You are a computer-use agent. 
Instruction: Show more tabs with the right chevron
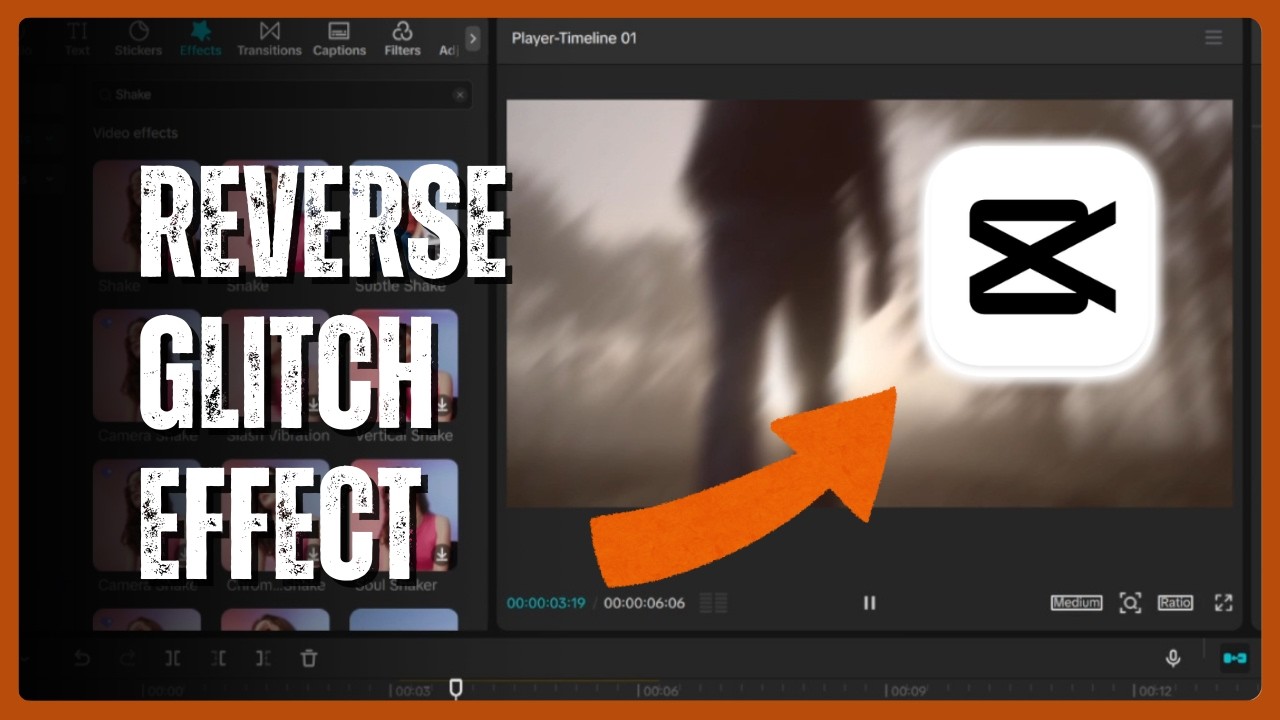(473, 38)
